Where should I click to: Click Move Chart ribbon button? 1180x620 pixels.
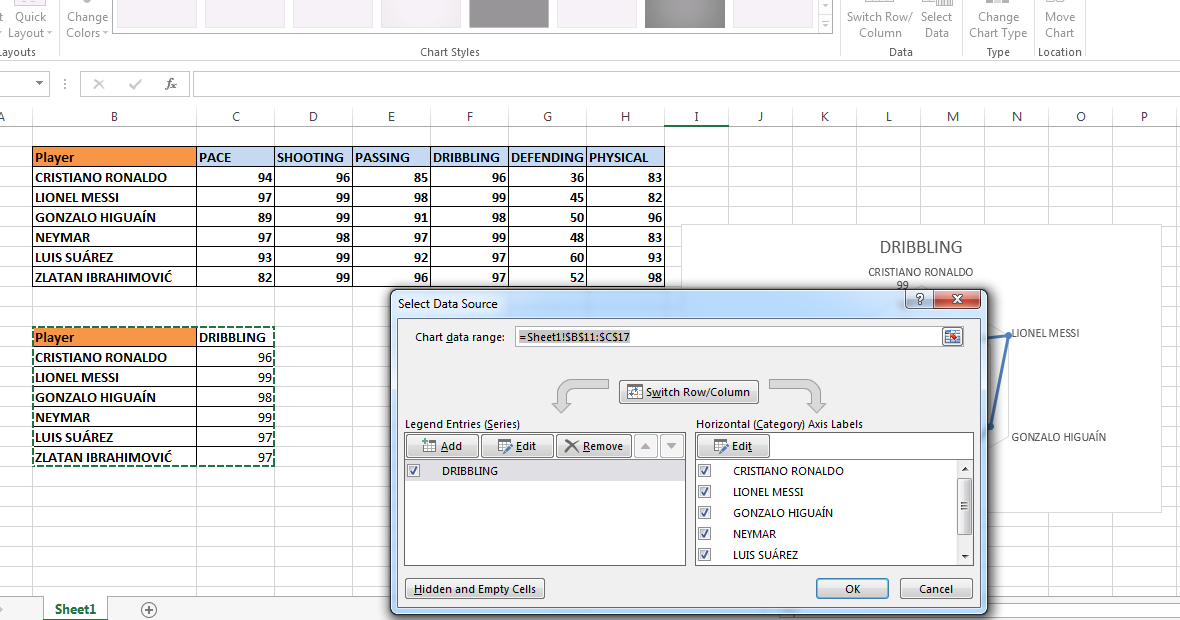(x=1059, y=24)
